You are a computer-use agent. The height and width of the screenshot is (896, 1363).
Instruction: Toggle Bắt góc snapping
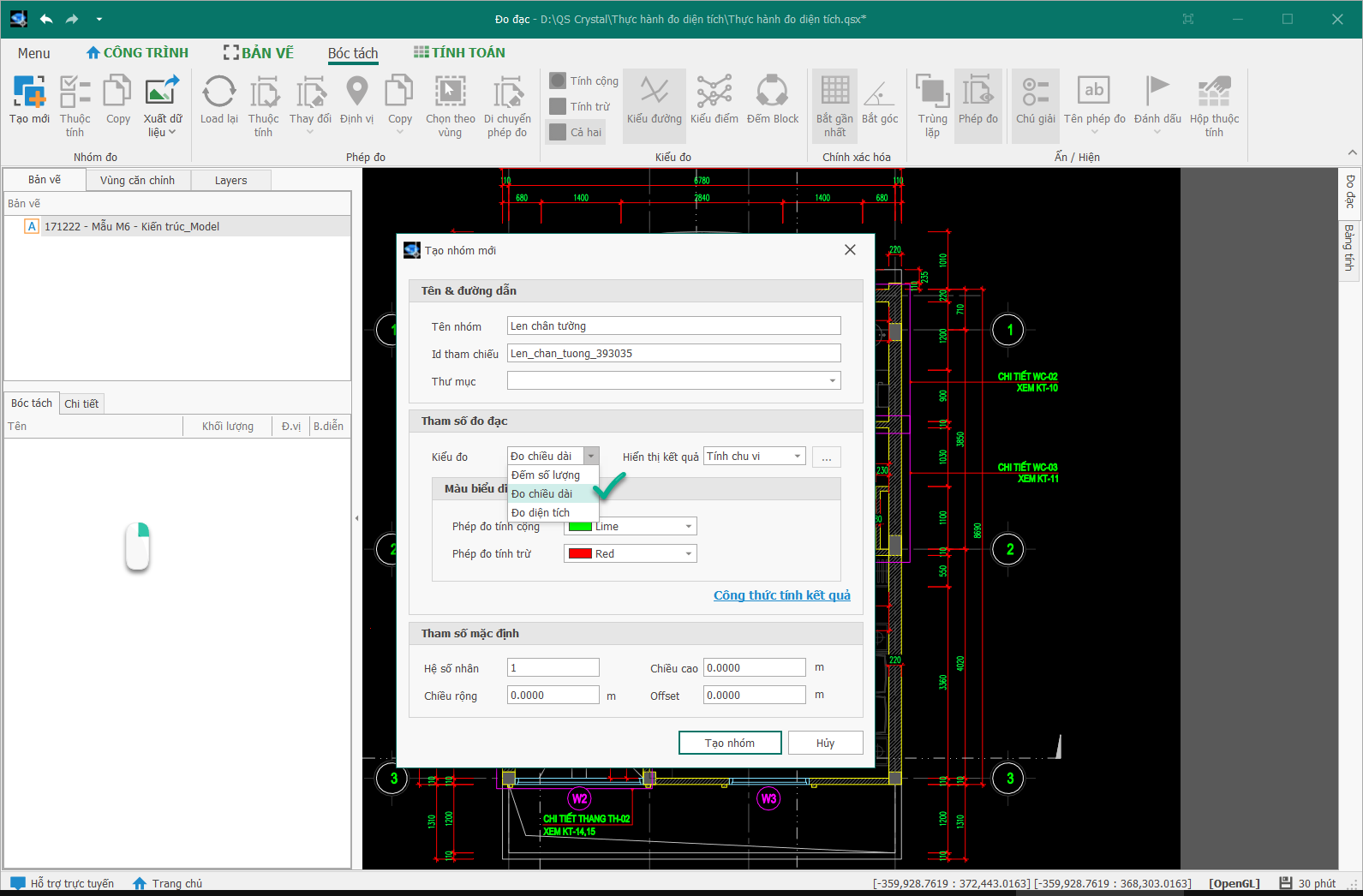pyautogui.click(x=880, y=100)
